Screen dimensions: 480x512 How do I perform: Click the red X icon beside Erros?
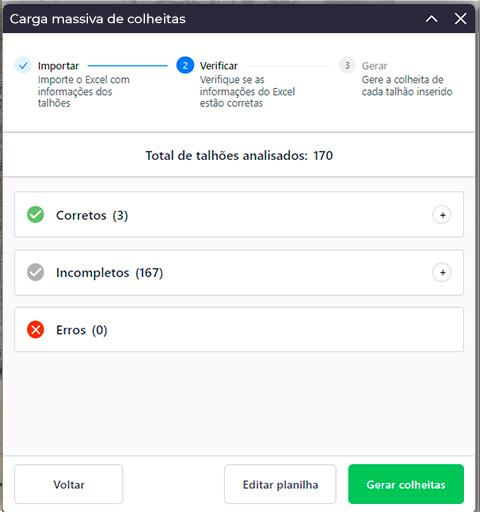pyautogui.click(x=35, y=330)
